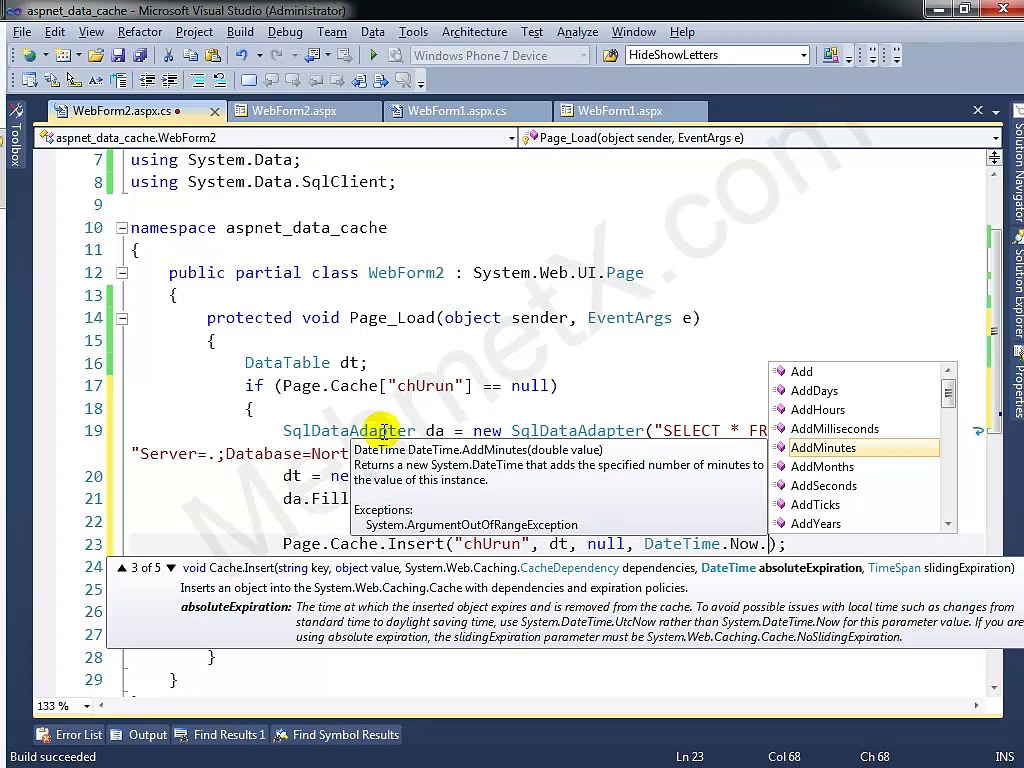Switch to WebForm2.aspx tab
1024x768 pixels.
click(304, 111)
